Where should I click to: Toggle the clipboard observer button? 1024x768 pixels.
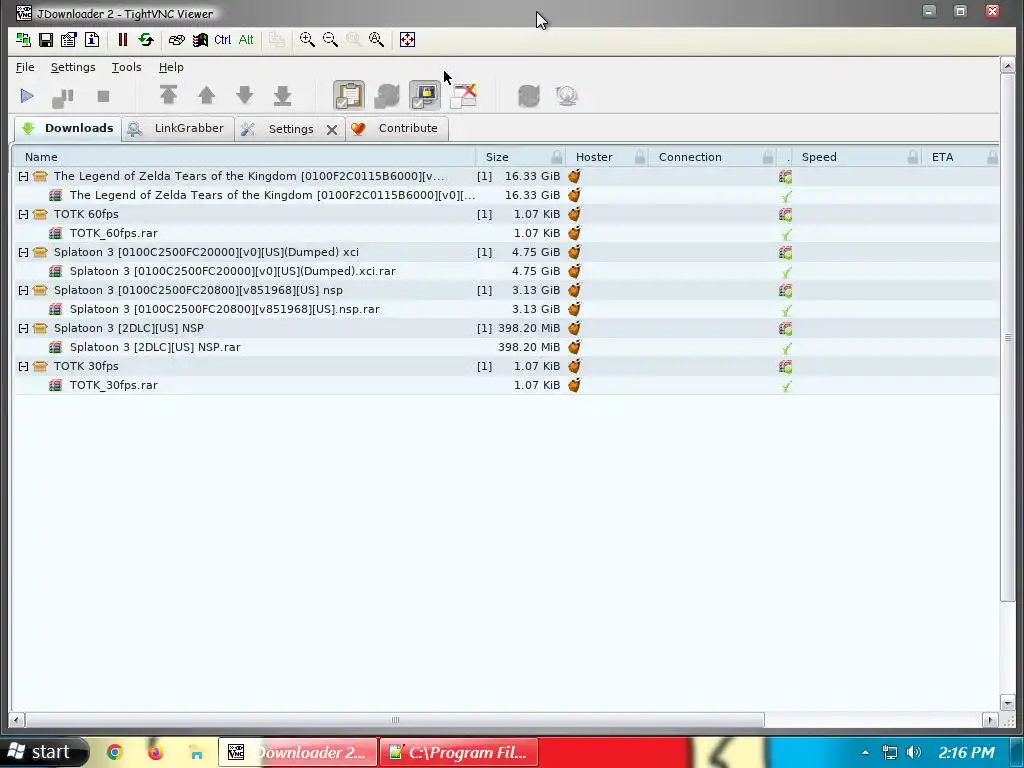pyautogui.click(x=349, y=95)
